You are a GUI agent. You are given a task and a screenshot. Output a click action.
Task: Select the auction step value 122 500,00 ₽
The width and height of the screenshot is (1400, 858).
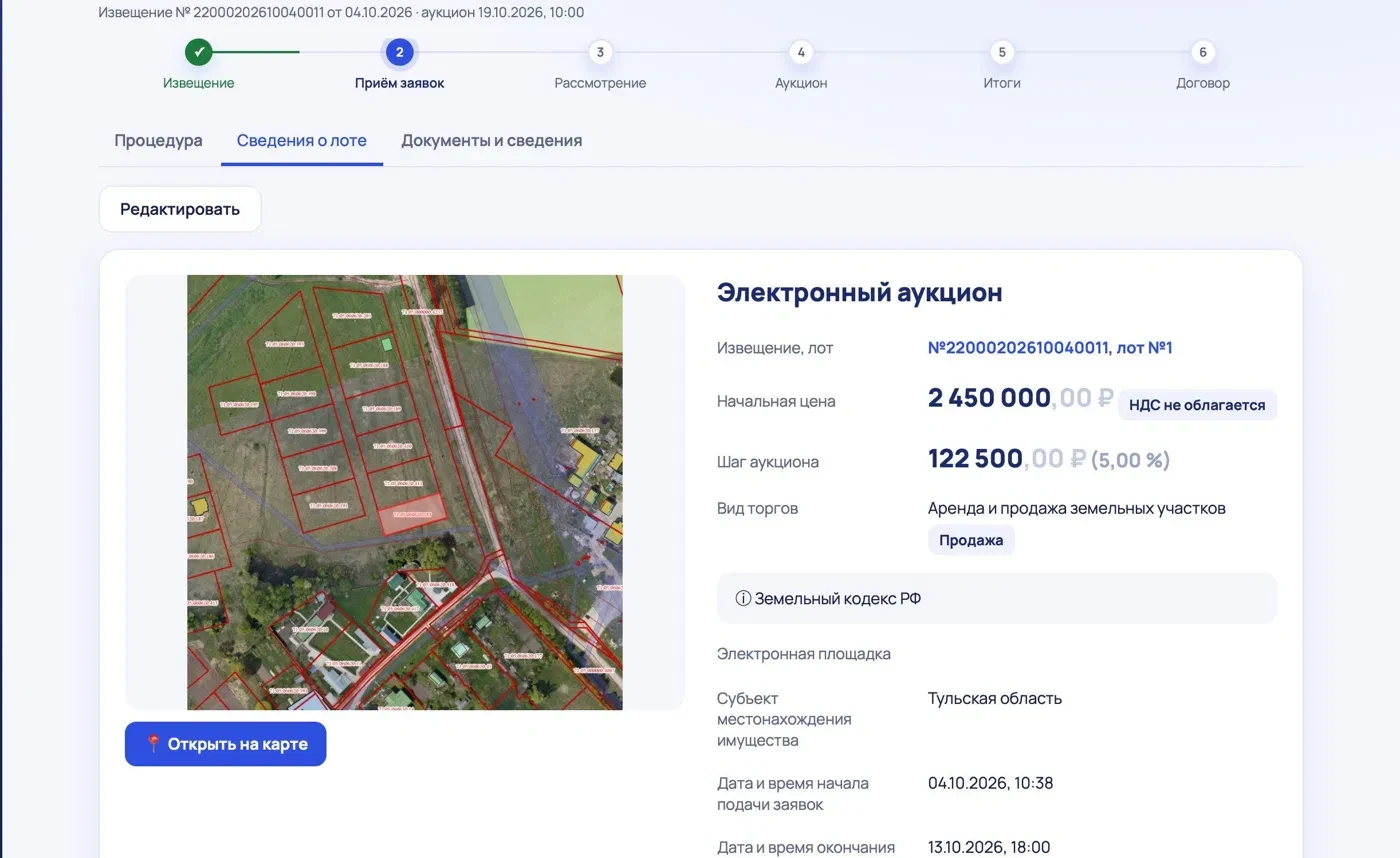1007,459
